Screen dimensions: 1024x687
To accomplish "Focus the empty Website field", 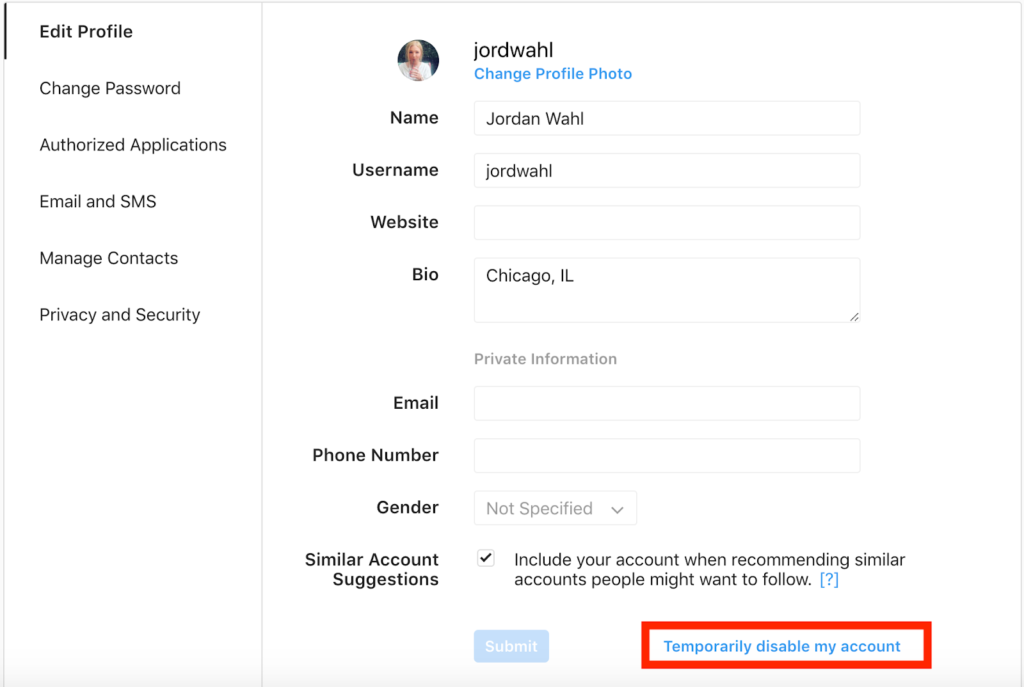I will (667, 223).
